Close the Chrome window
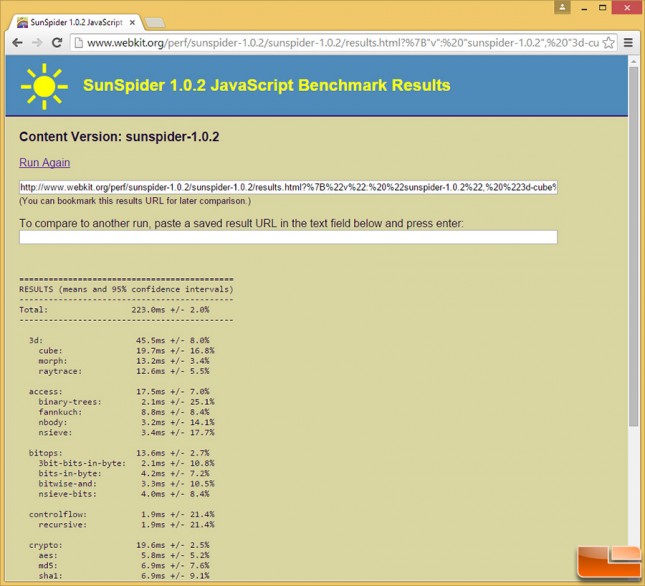The width and height of the screenshot is (645, 586). click(x=627, y=8)
